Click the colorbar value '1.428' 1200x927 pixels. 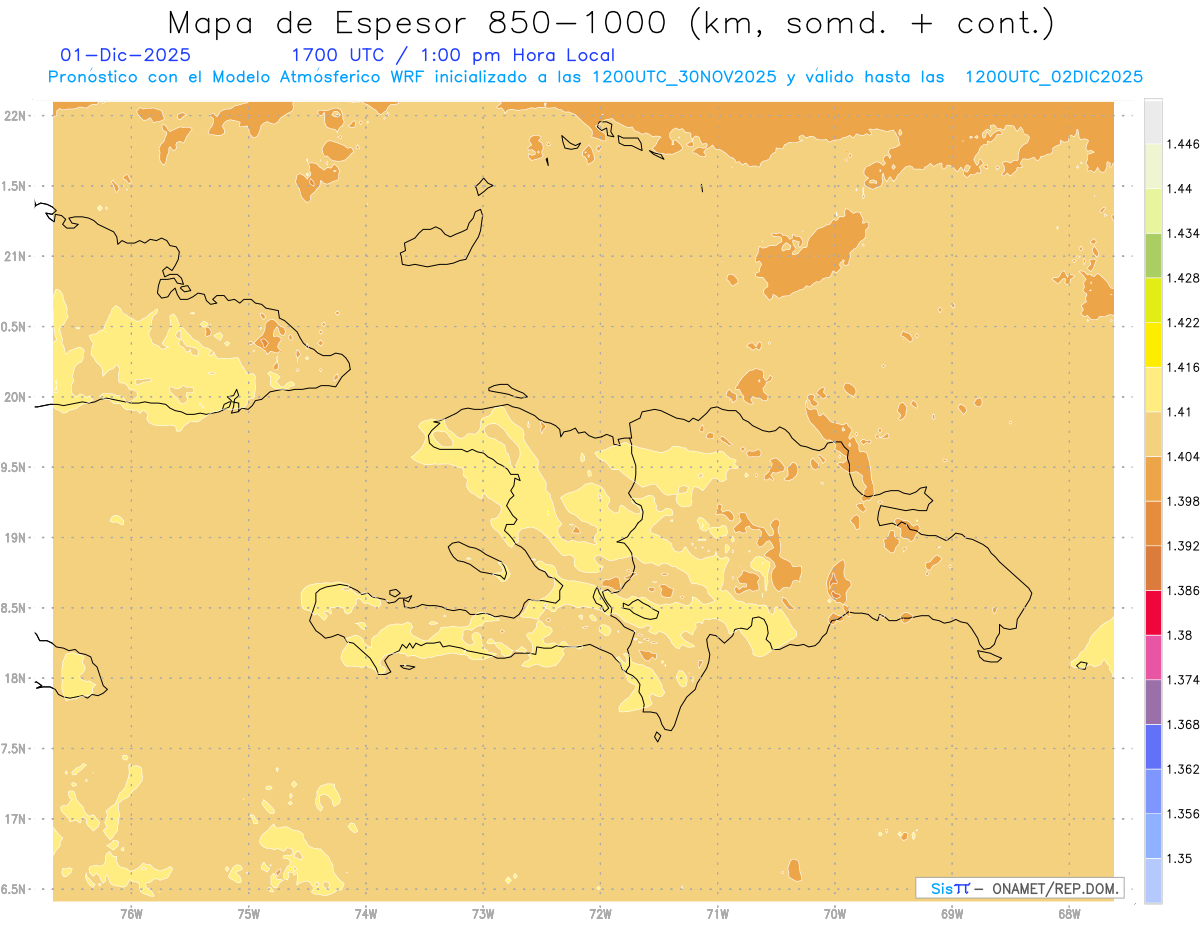pyautogui.click(x=1183, y=278)
